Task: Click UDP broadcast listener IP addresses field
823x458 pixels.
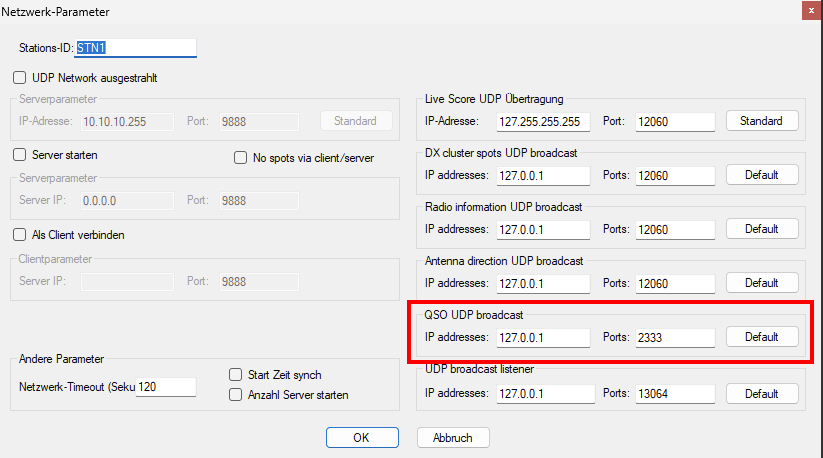Action: 542,394
